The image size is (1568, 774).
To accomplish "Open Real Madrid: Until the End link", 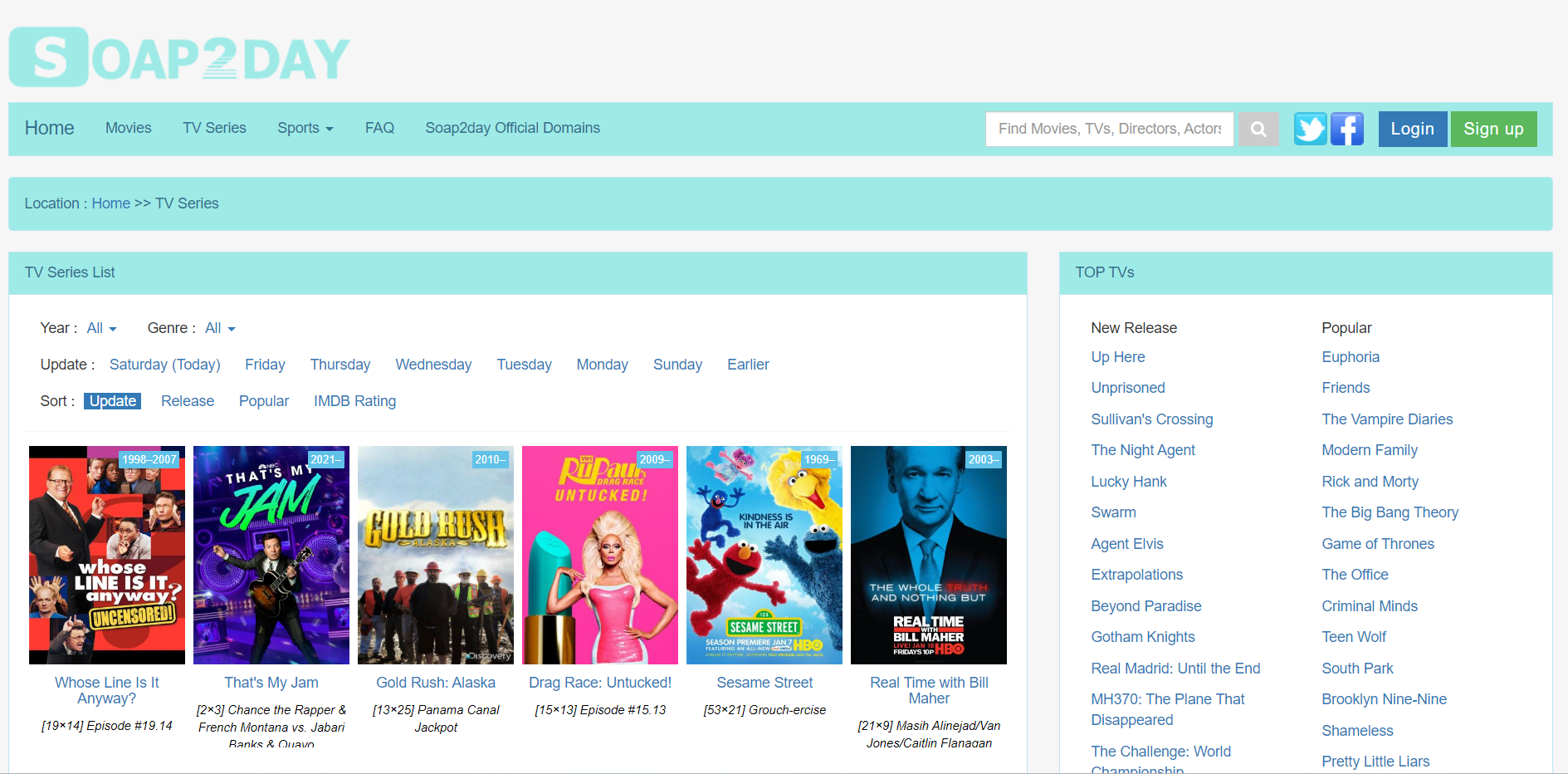I will tap(1175, 669).
